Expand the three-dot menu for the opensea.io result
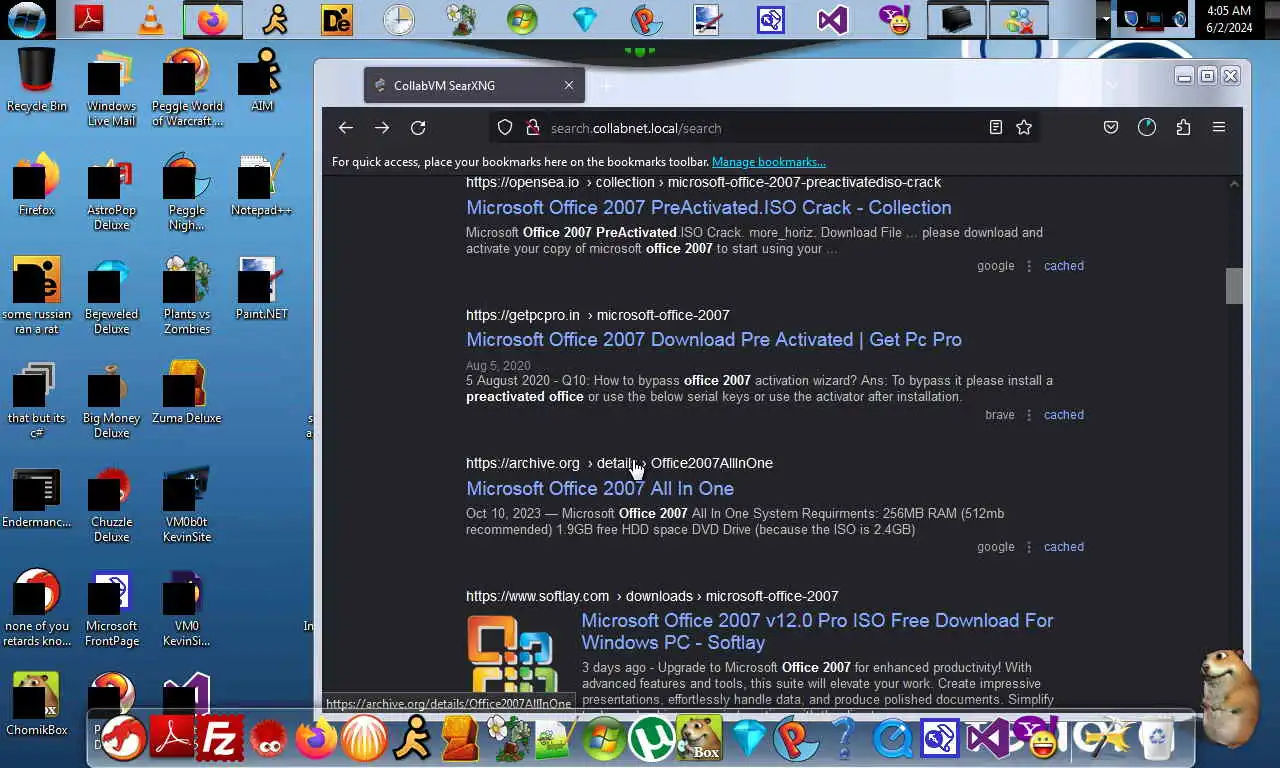 pos(1029,266)
